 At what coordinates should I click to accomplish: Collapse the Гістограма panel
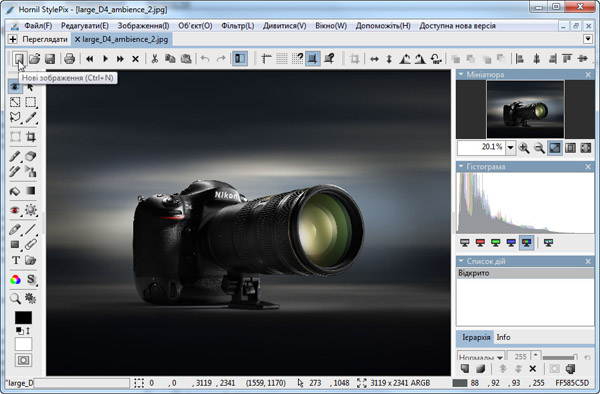(461, 166)
